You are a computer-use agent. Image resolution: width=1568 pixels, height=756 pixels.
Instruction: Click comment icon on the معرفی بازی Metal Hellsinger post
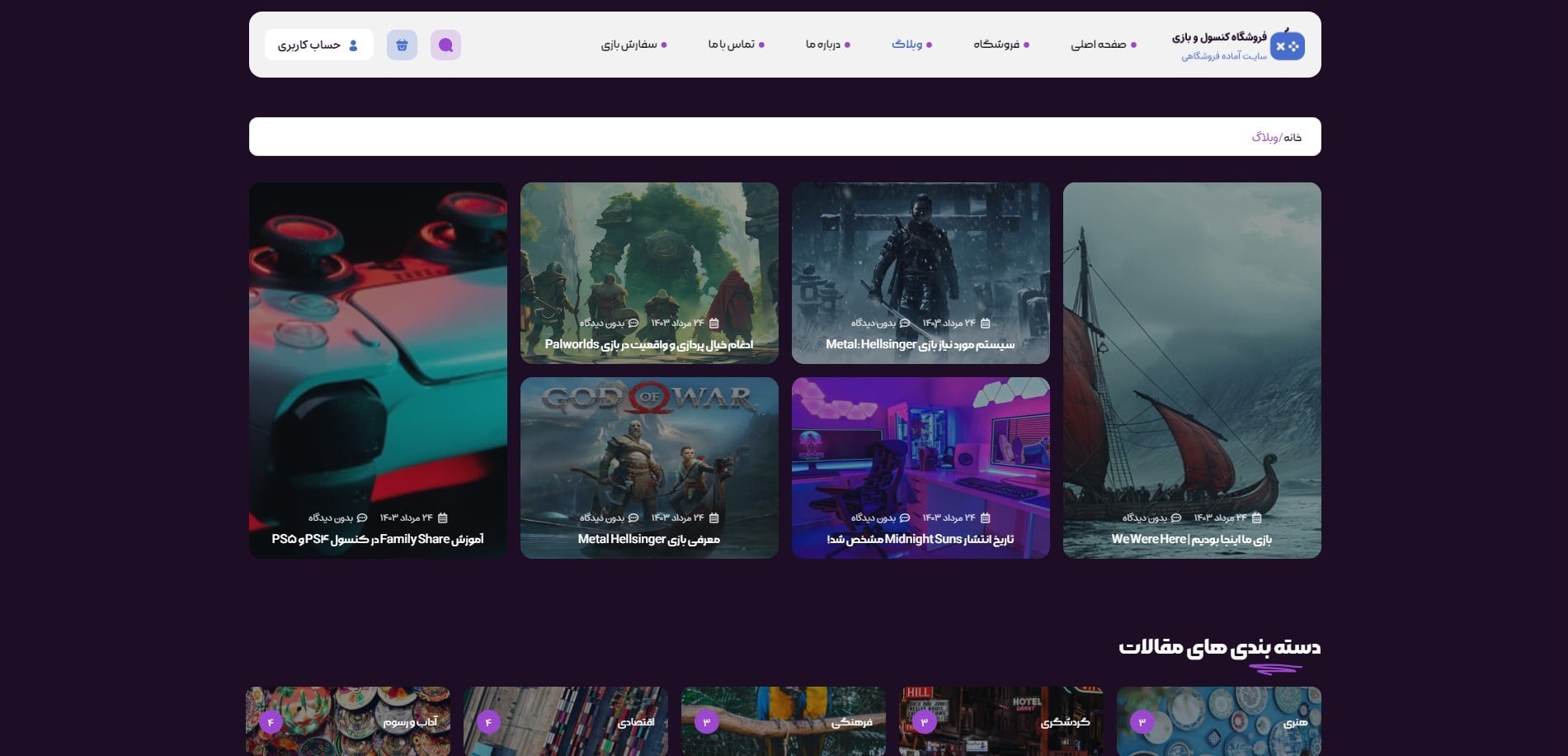(633, 517)
